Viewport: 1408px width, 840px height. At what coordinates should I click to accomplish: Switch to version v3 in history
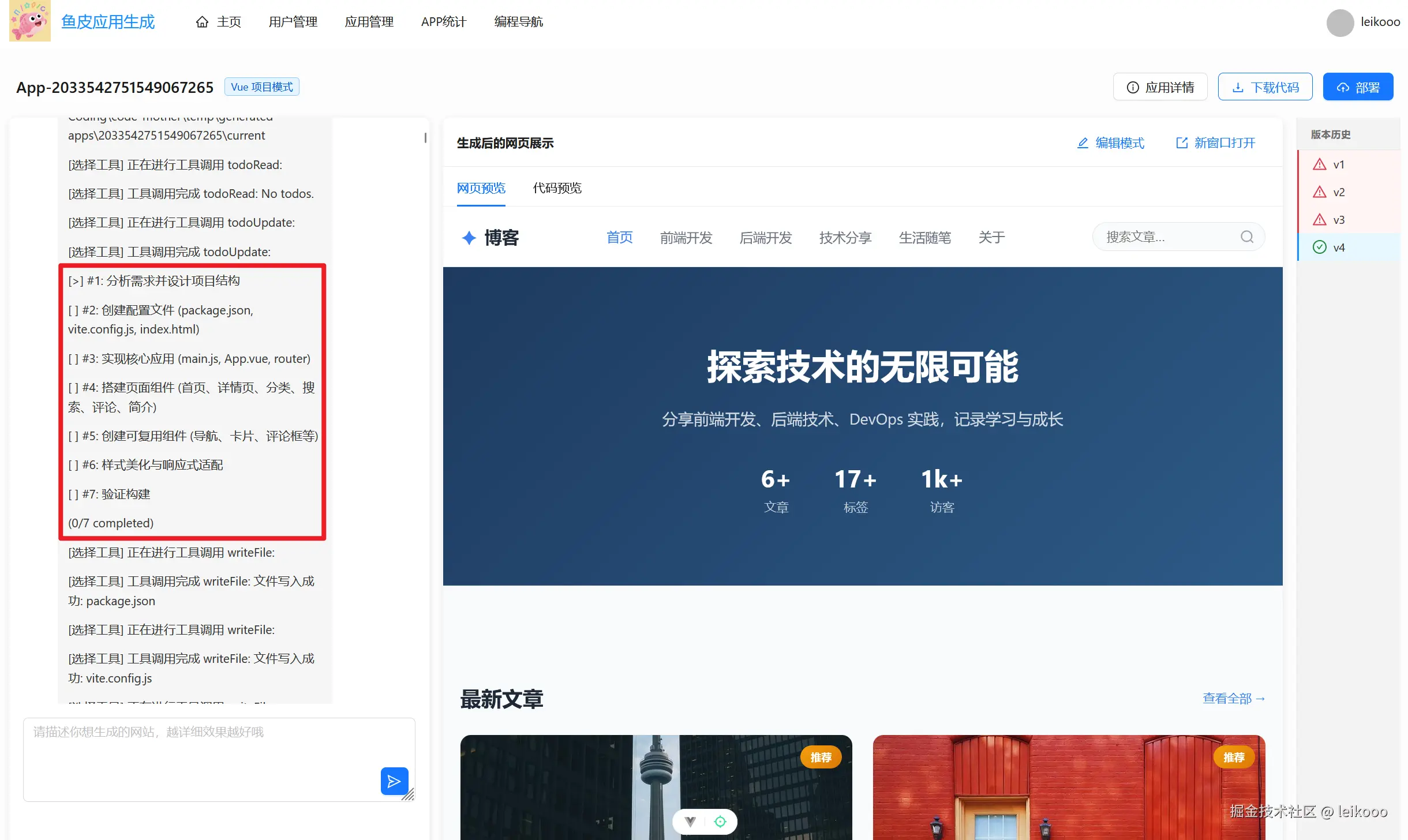[1338, 220]
